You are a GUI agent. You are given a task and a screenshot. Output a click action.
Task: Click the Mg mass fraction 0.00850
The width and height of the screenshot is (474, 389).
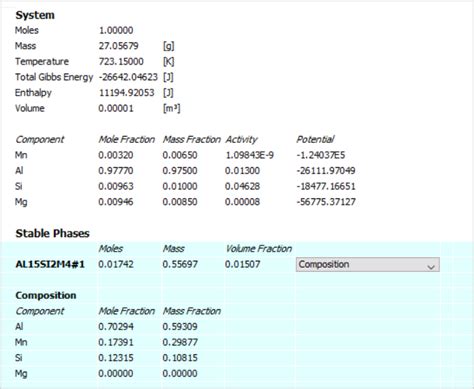coord(180,202)
